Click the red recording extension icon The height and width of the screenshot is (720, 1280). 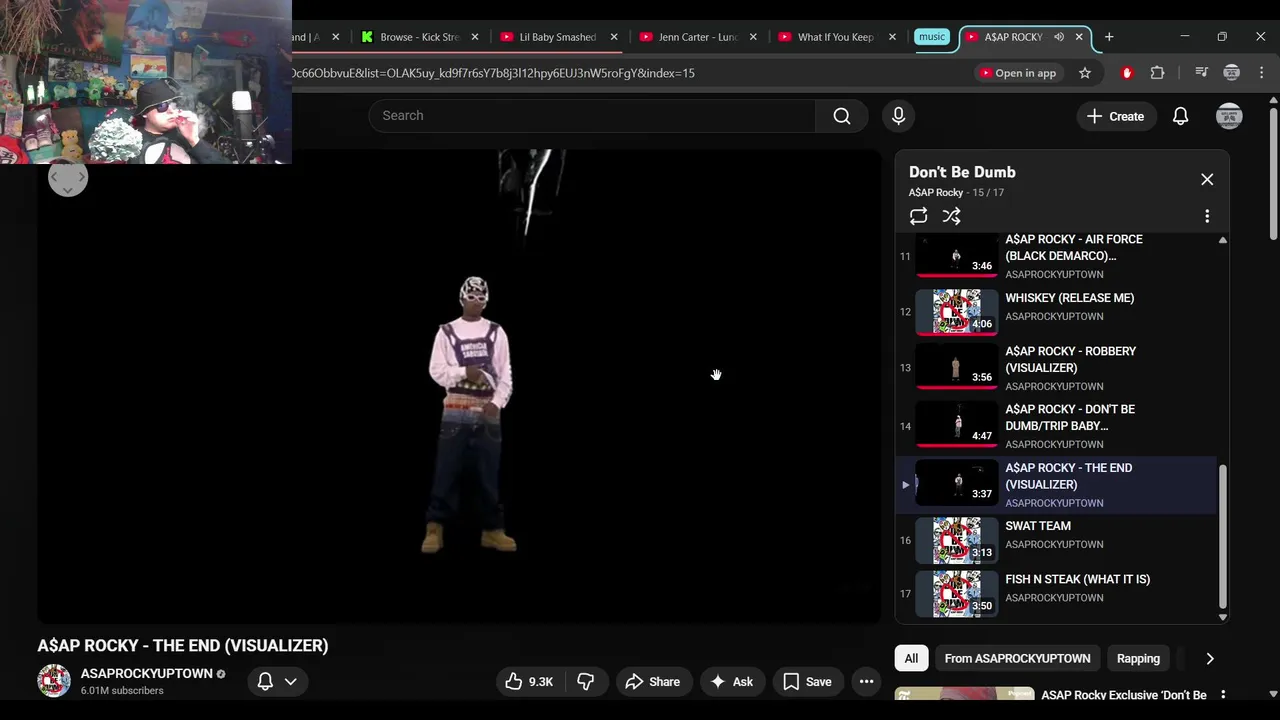click(1127, 73)
